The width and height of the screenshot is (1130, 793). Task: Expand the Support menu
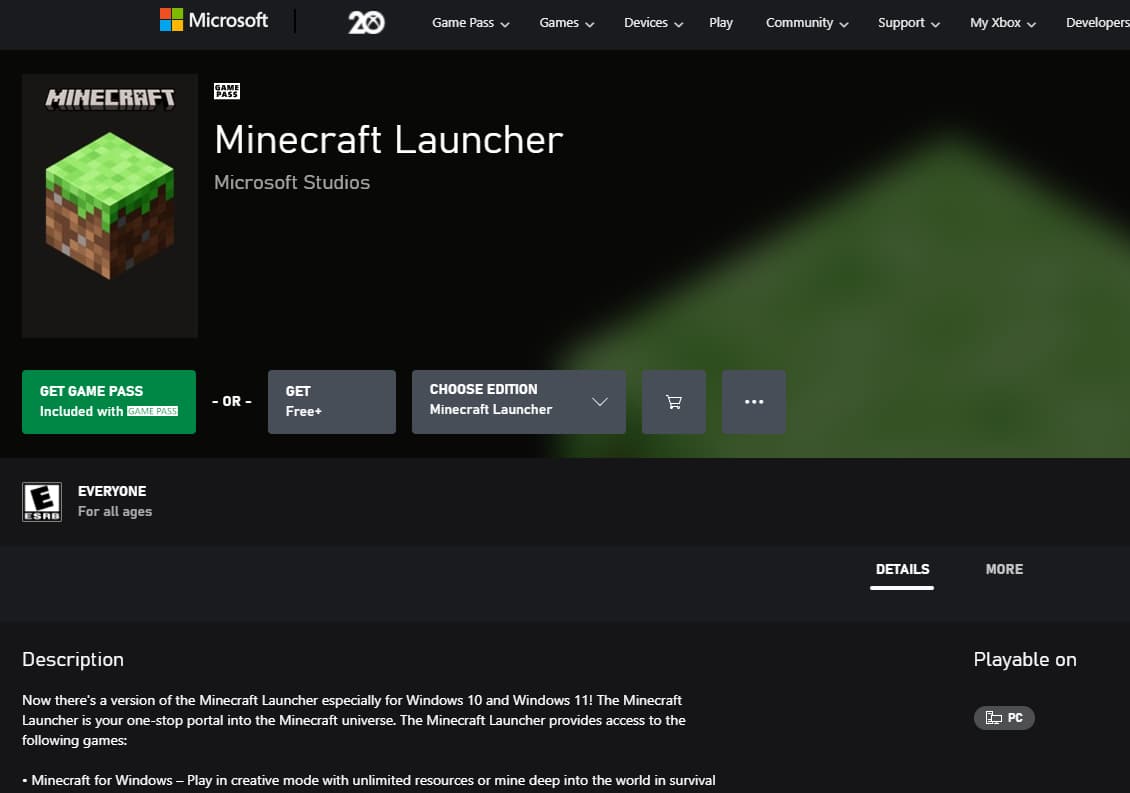909,23
